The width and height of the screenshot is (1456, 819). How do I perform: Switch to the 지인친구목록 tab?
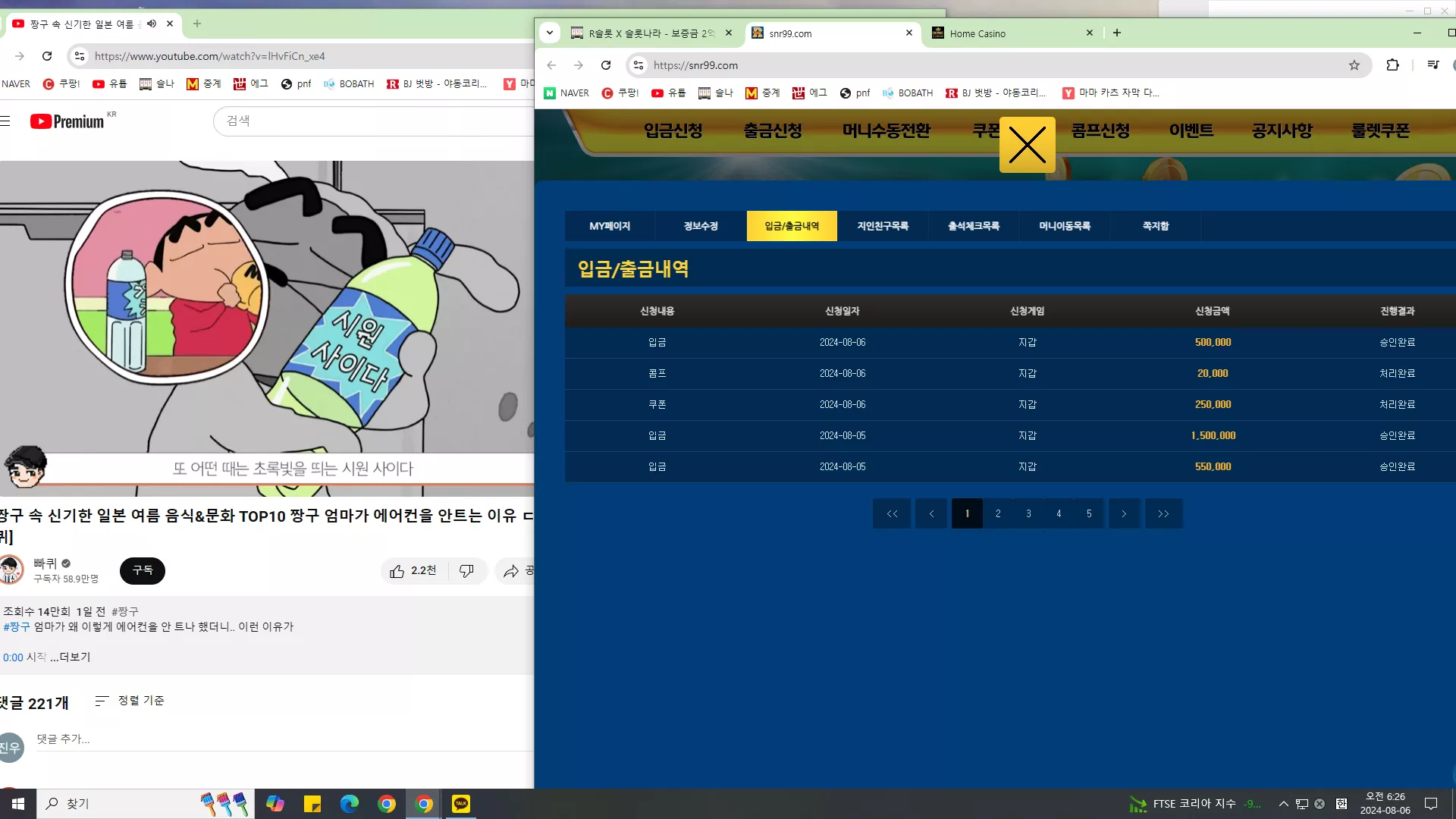(x=883, y=226)
